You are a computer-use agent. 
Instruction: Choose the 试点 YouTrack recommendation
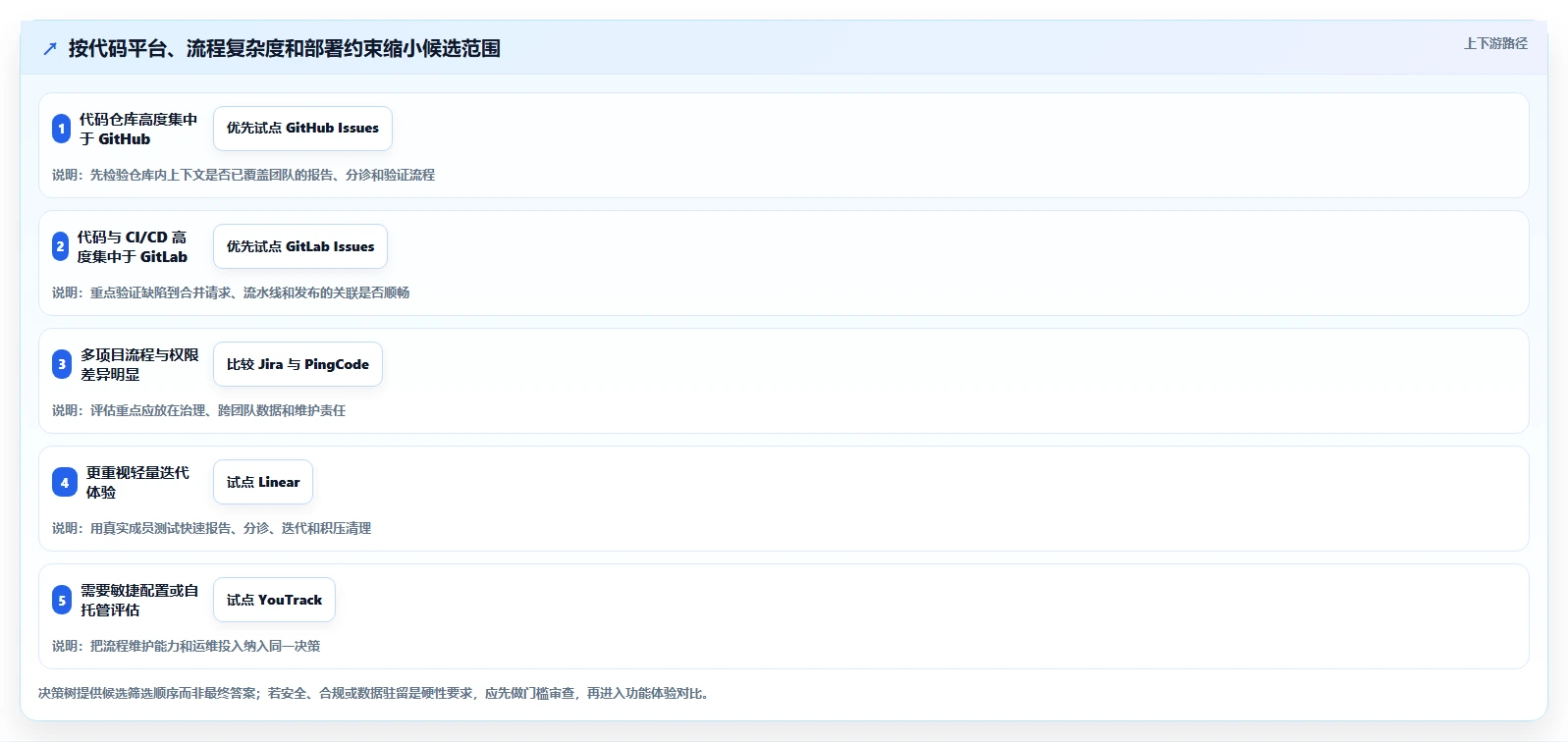274,600
